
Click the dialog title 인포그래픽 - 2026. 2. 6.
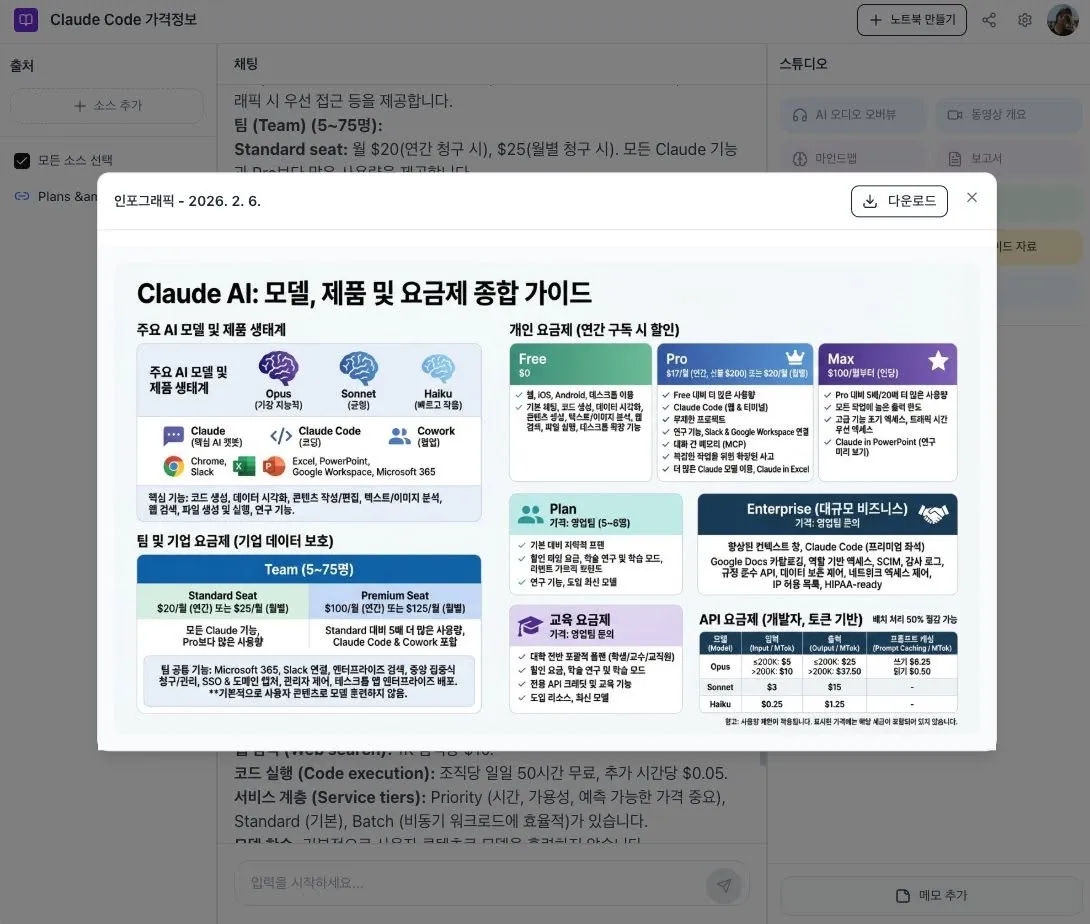click(x=187, y=201)
